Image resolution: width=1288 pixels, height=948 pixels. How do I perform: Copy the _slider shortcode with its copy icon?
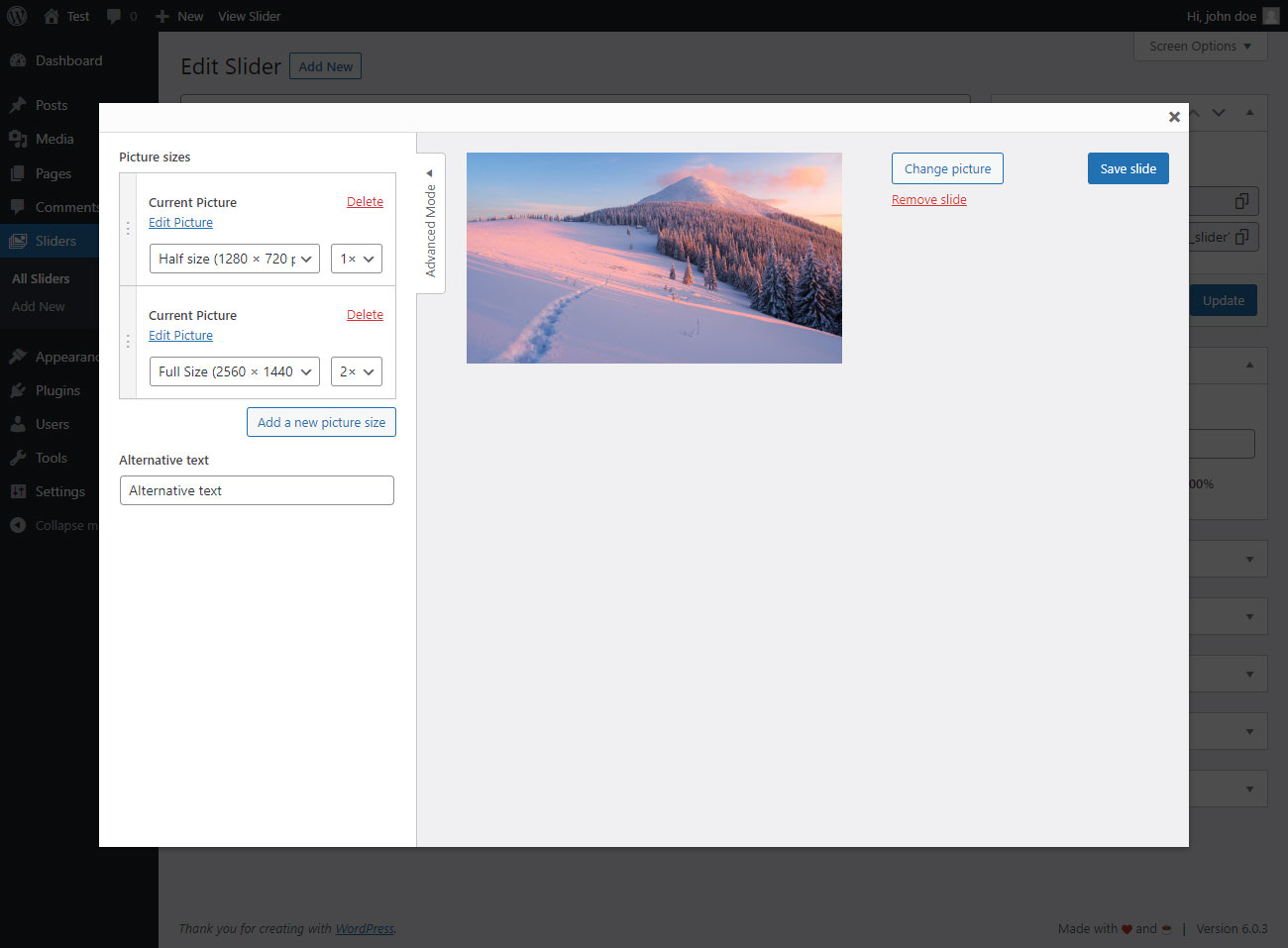(1241, 237)
